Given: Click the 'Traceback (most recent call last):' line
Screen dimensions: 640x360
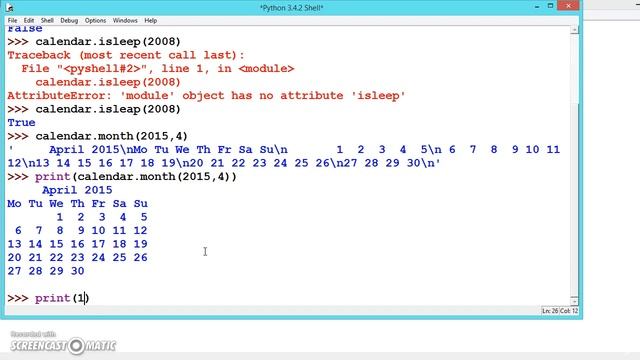Looking at the screenshot, I should pos(126,55).
